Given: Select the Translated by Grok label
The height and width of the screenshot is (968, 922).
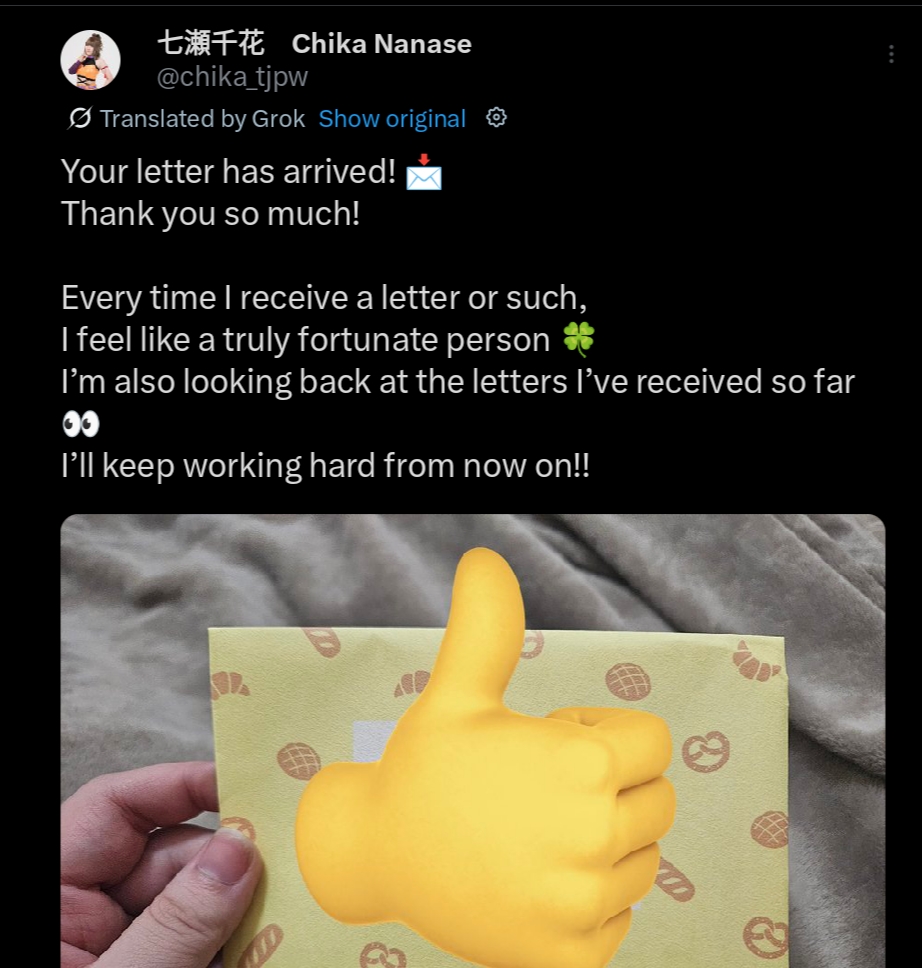Looking at the screenshot, I should (203, 119).
